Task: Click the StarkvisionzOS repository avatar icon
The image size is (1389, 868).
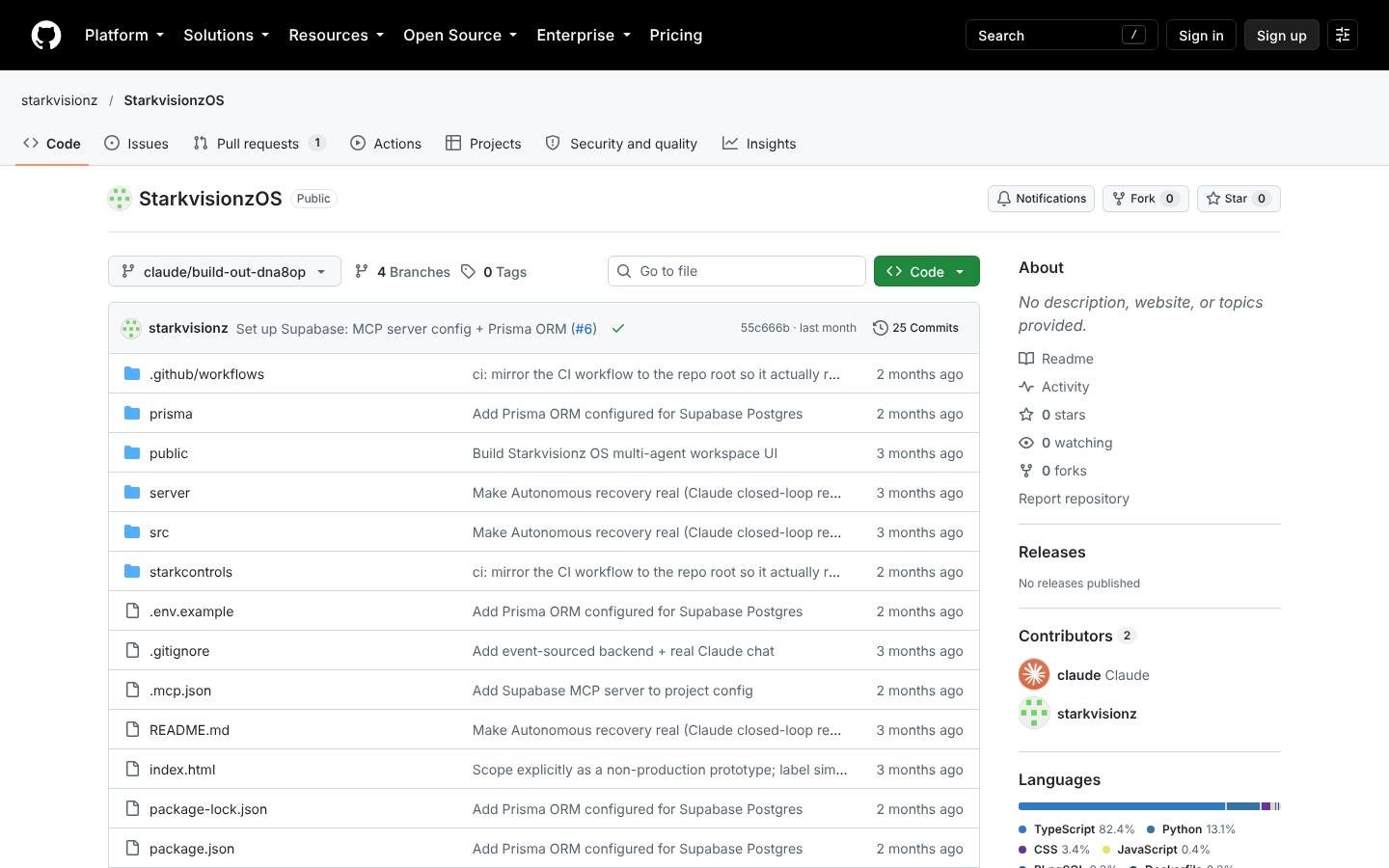Action: click(120, 199)
